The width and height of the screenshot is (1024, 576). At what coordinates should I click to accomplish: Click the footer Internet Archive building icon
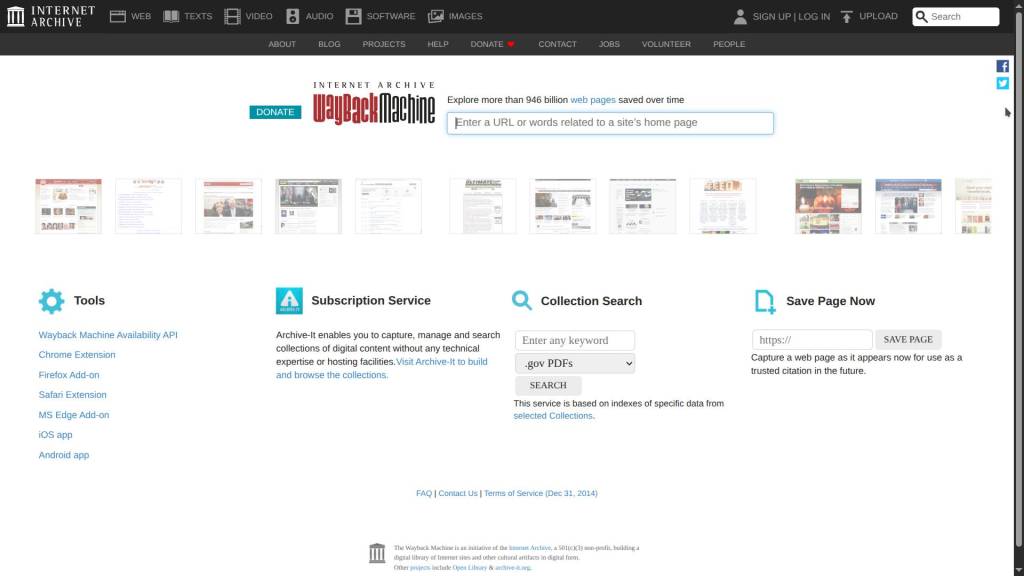click(x=377, y=553)
